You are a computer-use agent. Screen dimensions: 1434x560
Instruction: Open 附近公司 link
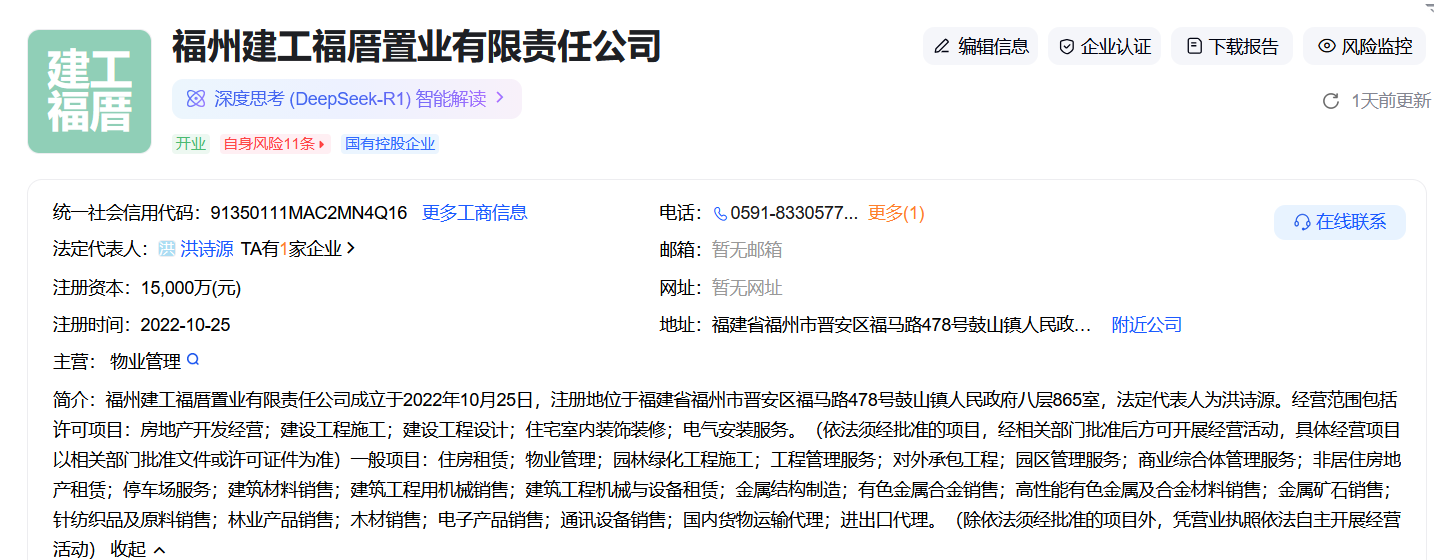tap(1146, 325)
